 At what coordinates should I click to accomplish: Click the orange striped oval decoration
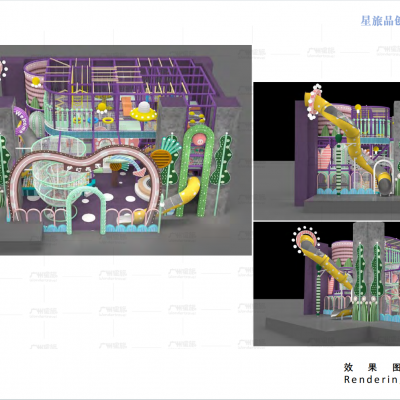(161, 158)
